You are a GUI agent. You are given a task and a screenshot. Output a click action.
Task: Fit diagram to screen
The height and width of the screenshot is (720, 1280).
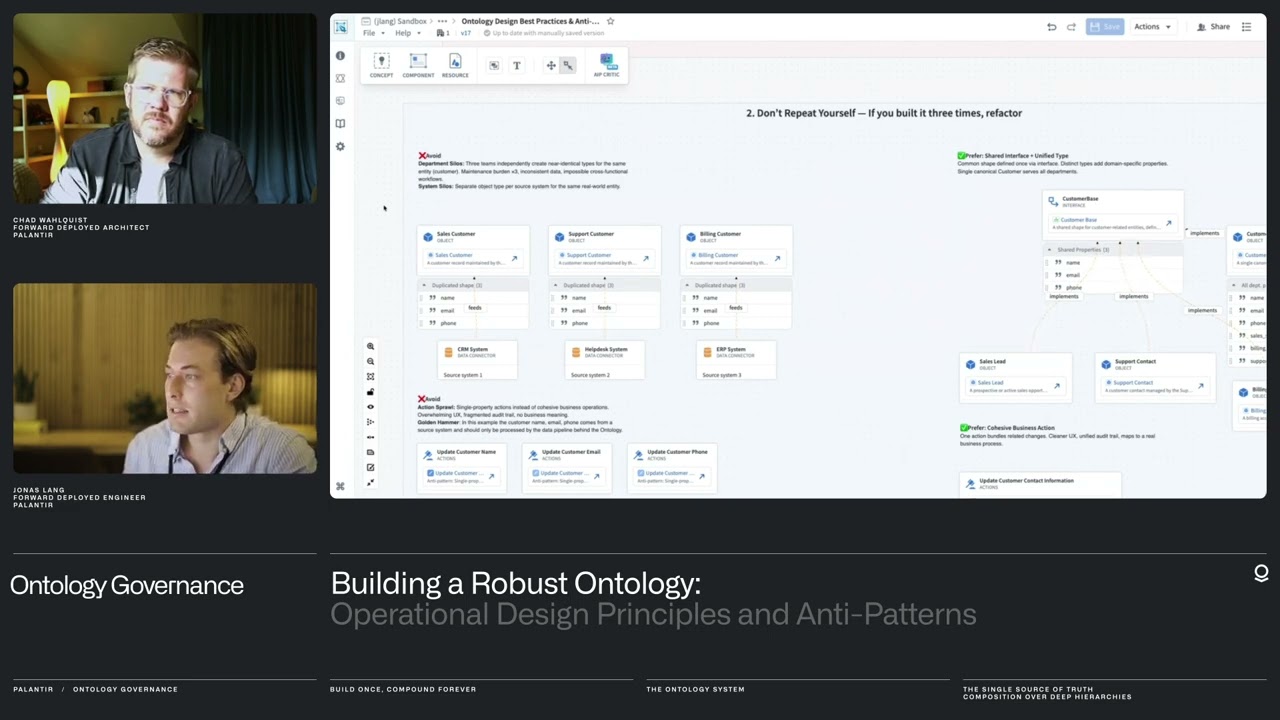click(371, 377)
